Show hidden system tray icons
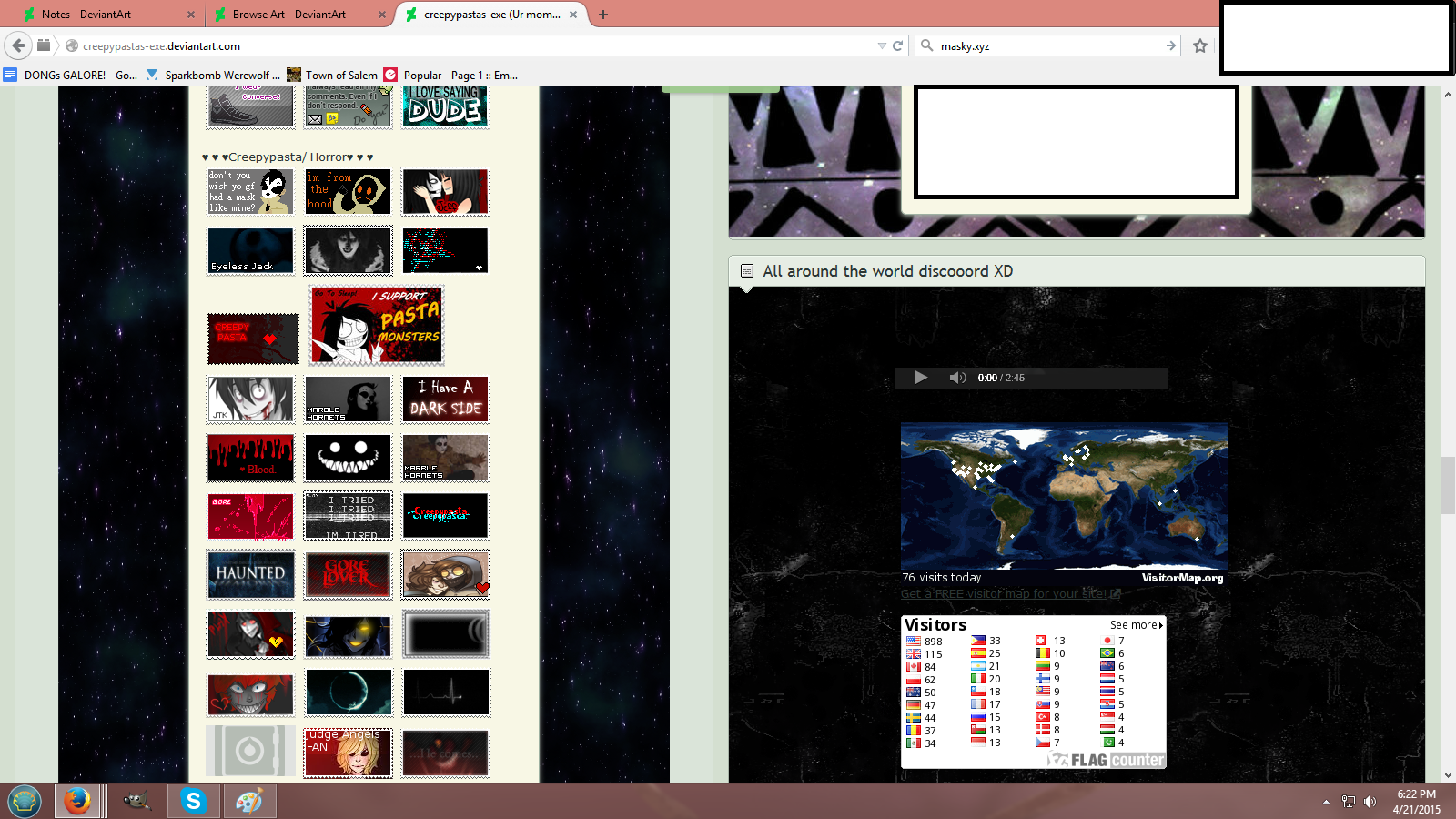The height and width of the screenshot is (819, 1456). (x=1326, y=802)
